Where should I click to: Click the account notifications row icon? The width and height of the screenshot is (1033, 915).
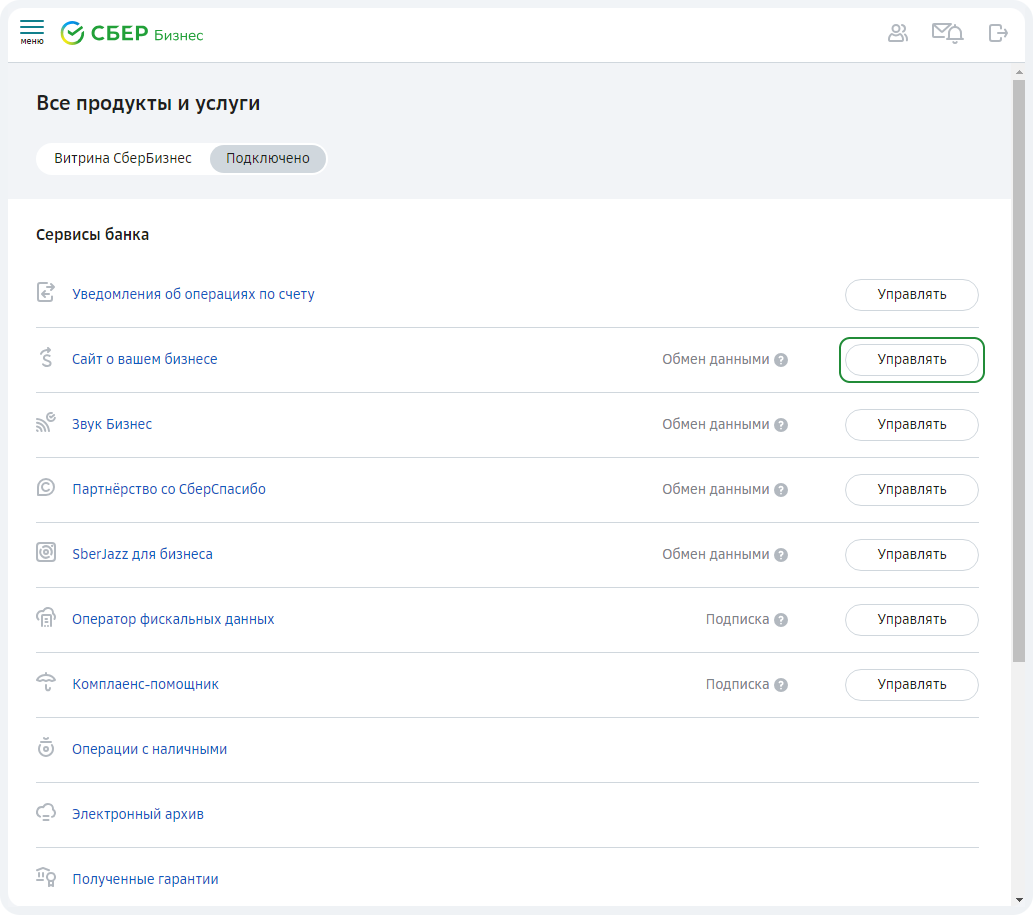pyautogui.click(x=45, y=292)
